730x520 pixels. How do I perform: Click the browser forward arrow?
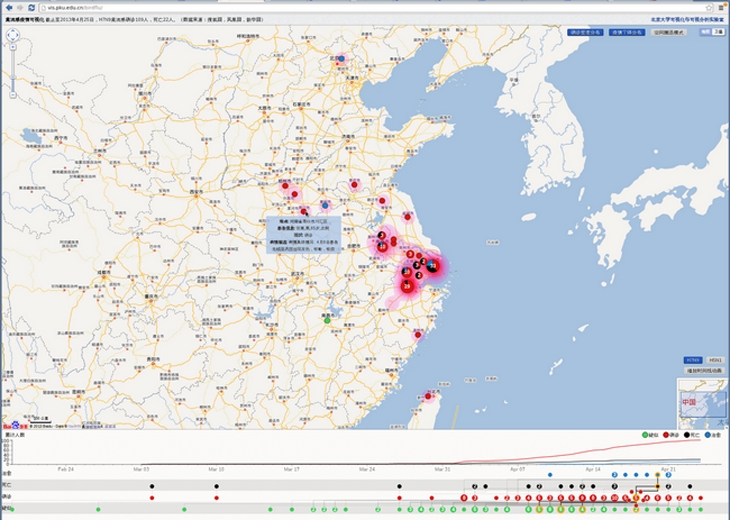(20, 7)
